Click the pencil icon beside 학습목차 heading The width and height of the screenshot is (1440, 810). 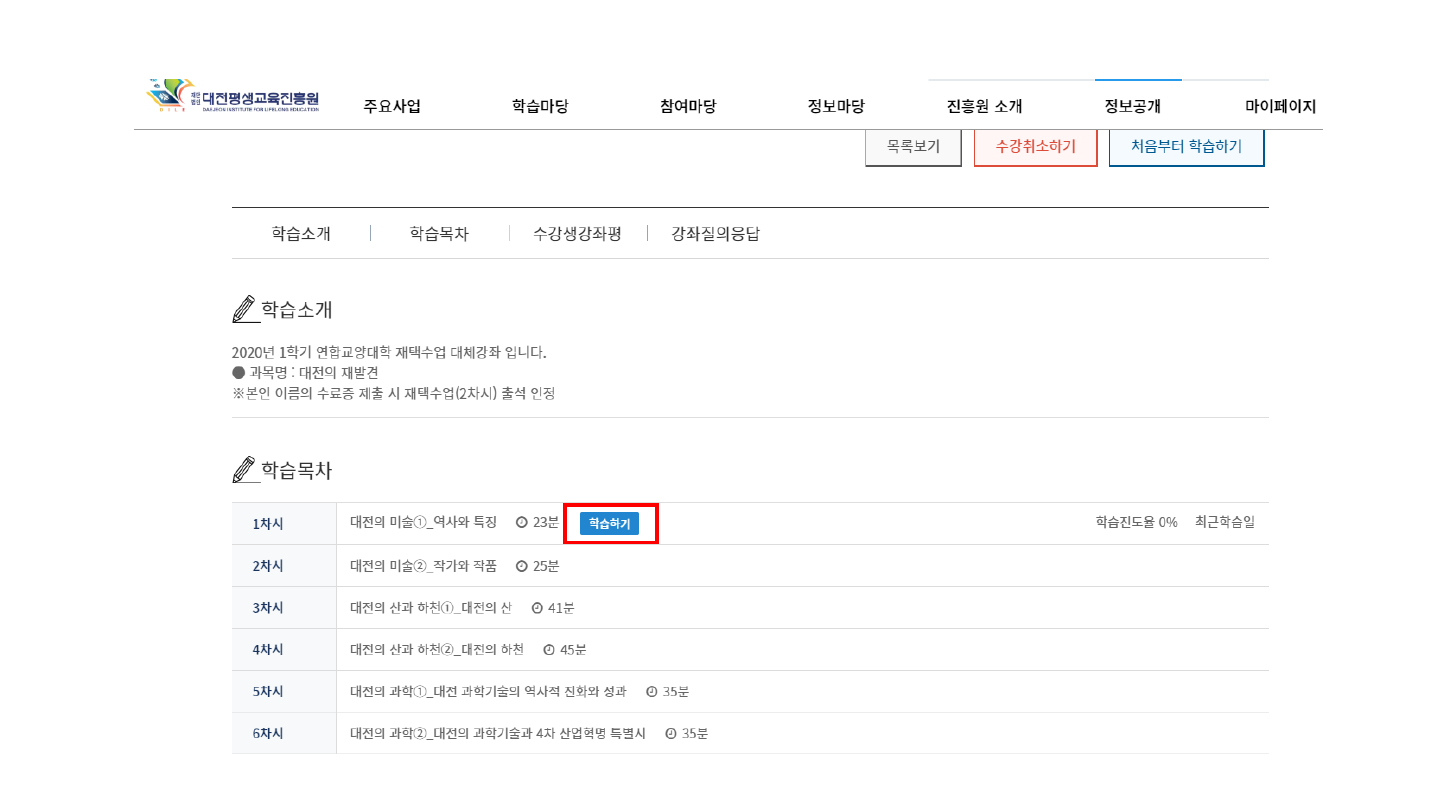(244, 470)
